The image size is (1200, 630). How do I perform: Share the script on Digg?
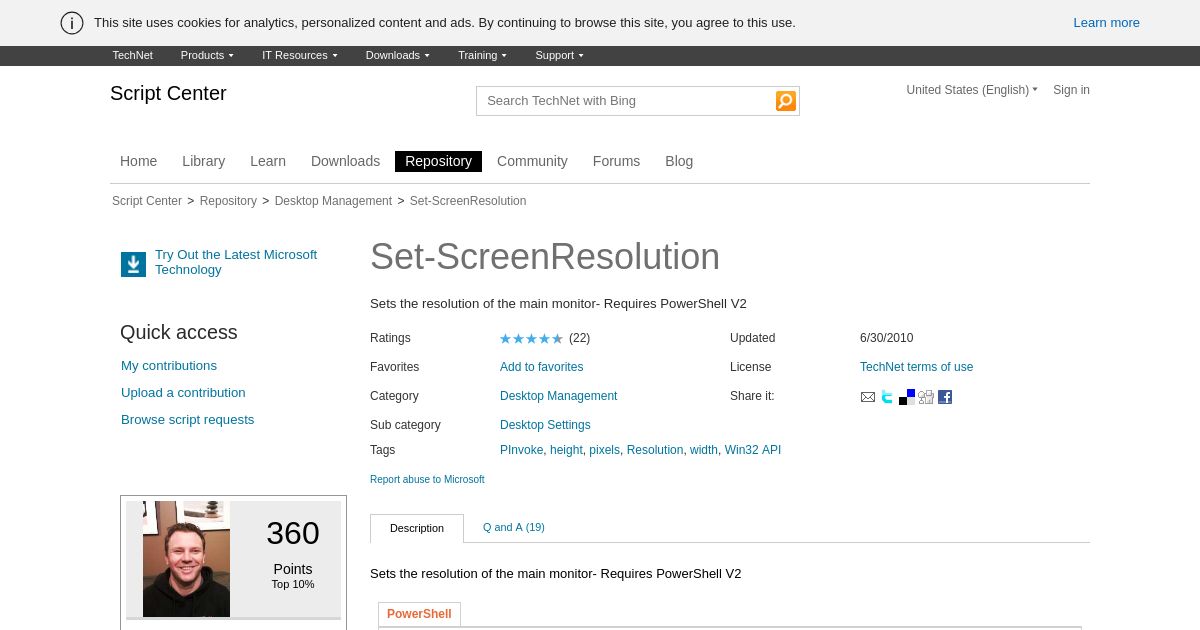tap(926, 397)
